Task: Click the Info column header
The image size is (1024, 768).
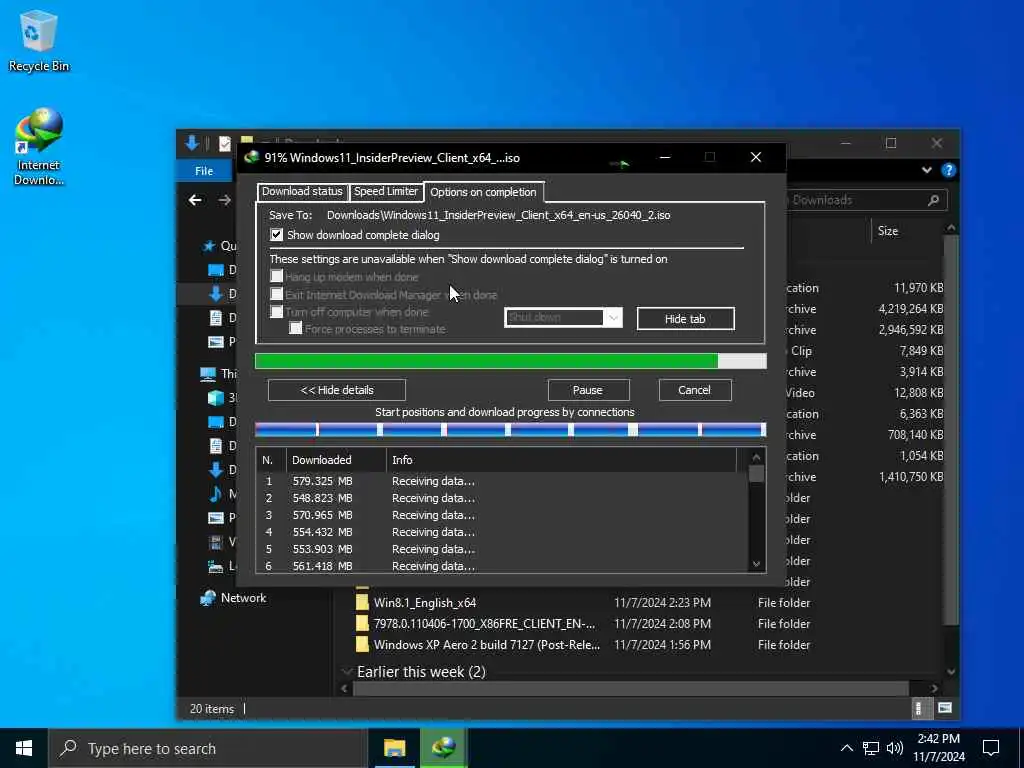Action: 562,460
